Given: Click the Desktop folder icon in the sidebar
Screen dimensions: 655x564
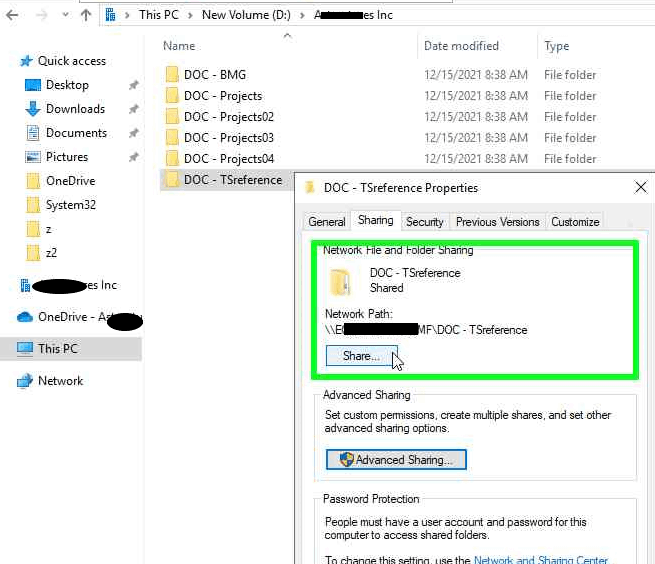Looking at the screenshot, I should 33,85.
